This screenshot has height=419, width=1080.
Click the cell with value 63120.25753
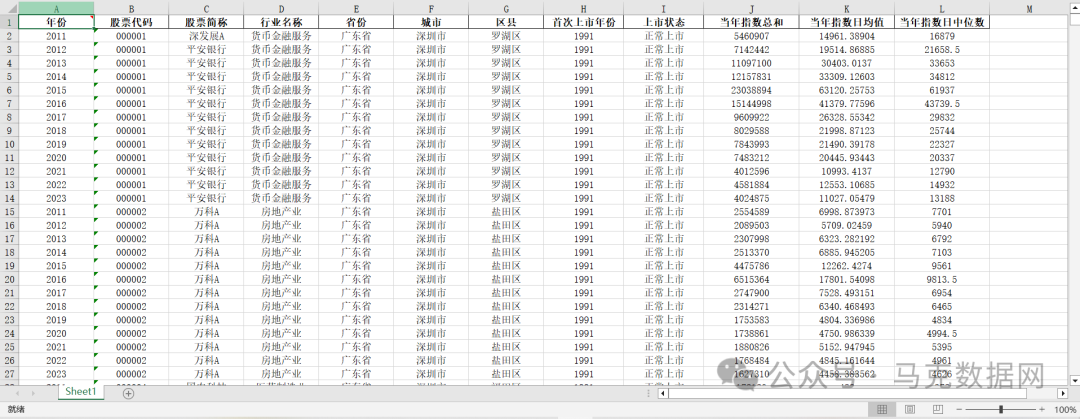[847, 90]
